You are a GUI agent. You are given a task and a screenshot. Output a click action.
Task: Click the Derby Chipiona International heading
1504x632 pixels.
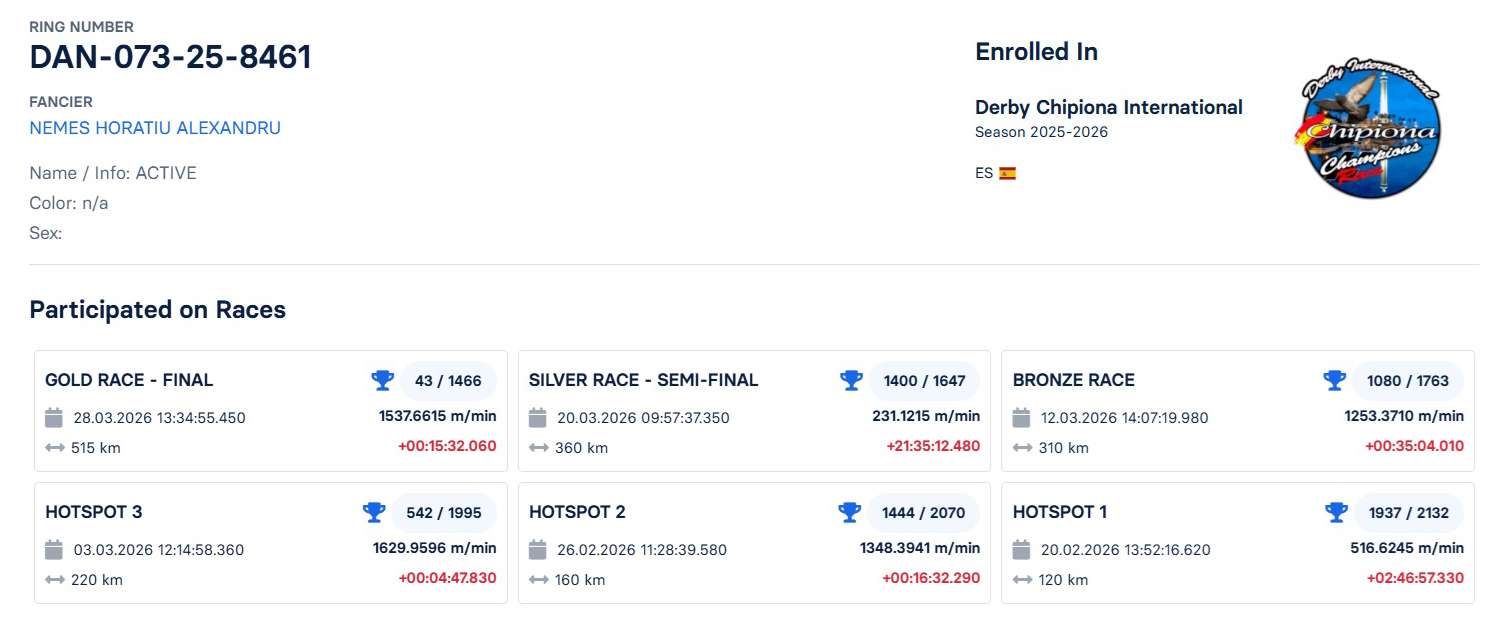(1109, 107)
